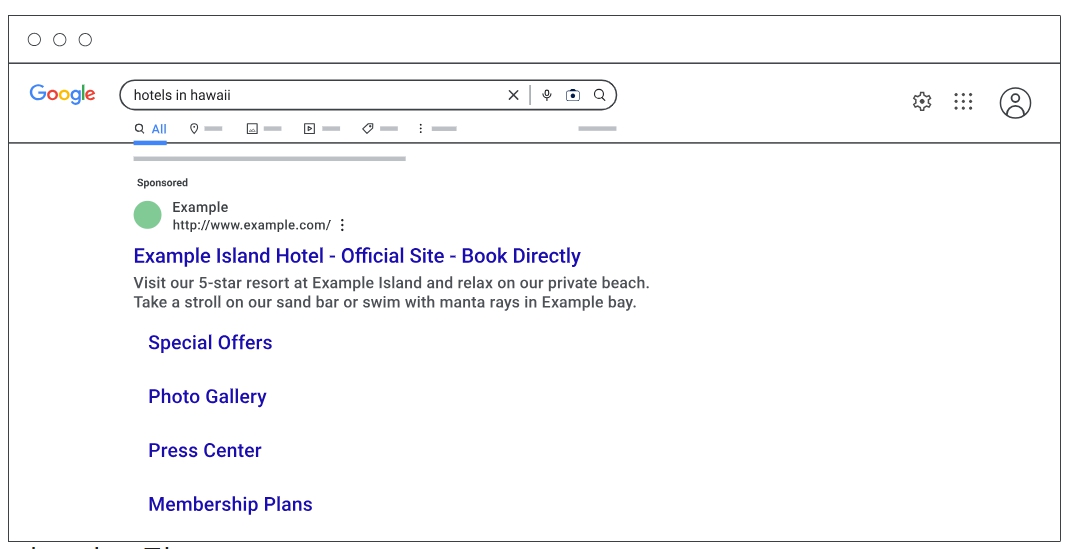
Task: Open the More tabs dots menu
Action: pyautogui.click(x=436, y=128)
